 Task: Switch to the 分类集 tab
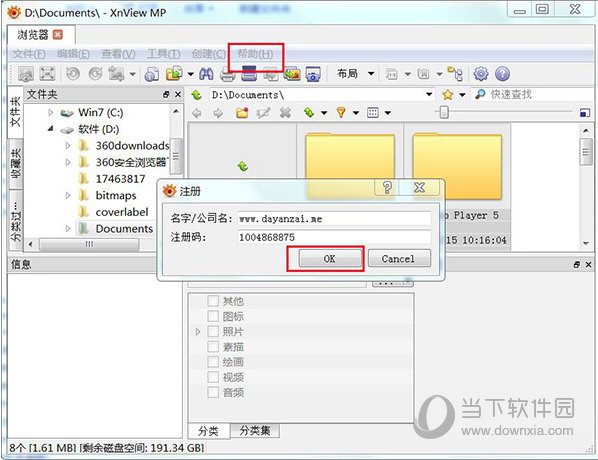255,431
